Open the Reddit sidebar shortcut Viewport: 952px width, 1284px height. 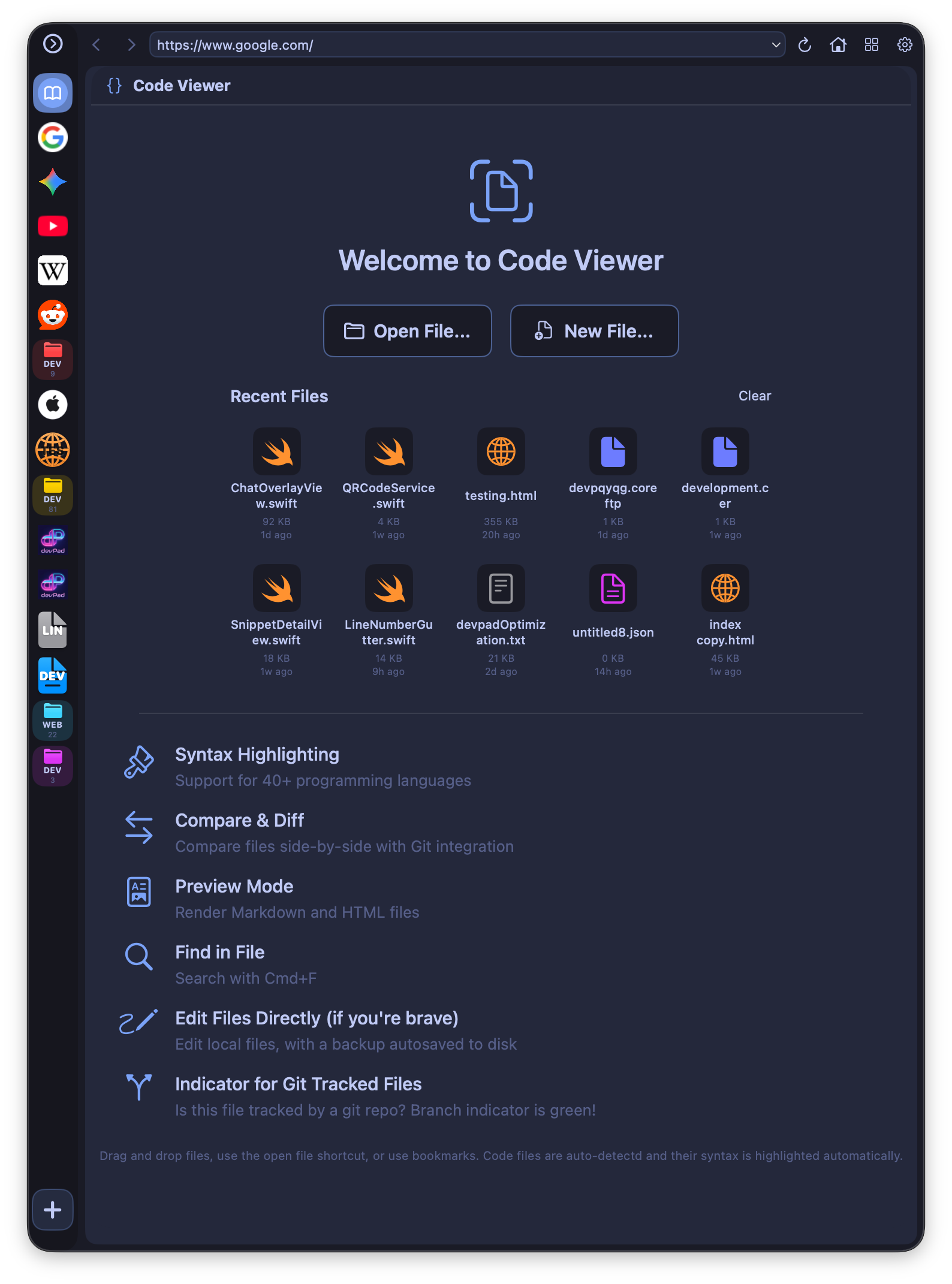[x=53, y=315]
